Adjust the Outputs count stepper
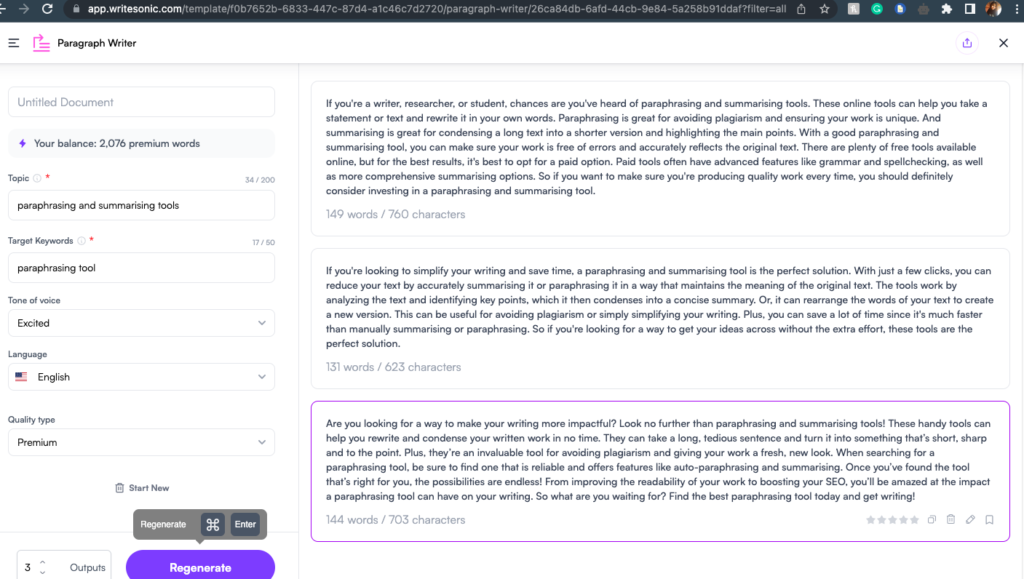Viewport: 1024px width, 579px height. coord(41,566)
